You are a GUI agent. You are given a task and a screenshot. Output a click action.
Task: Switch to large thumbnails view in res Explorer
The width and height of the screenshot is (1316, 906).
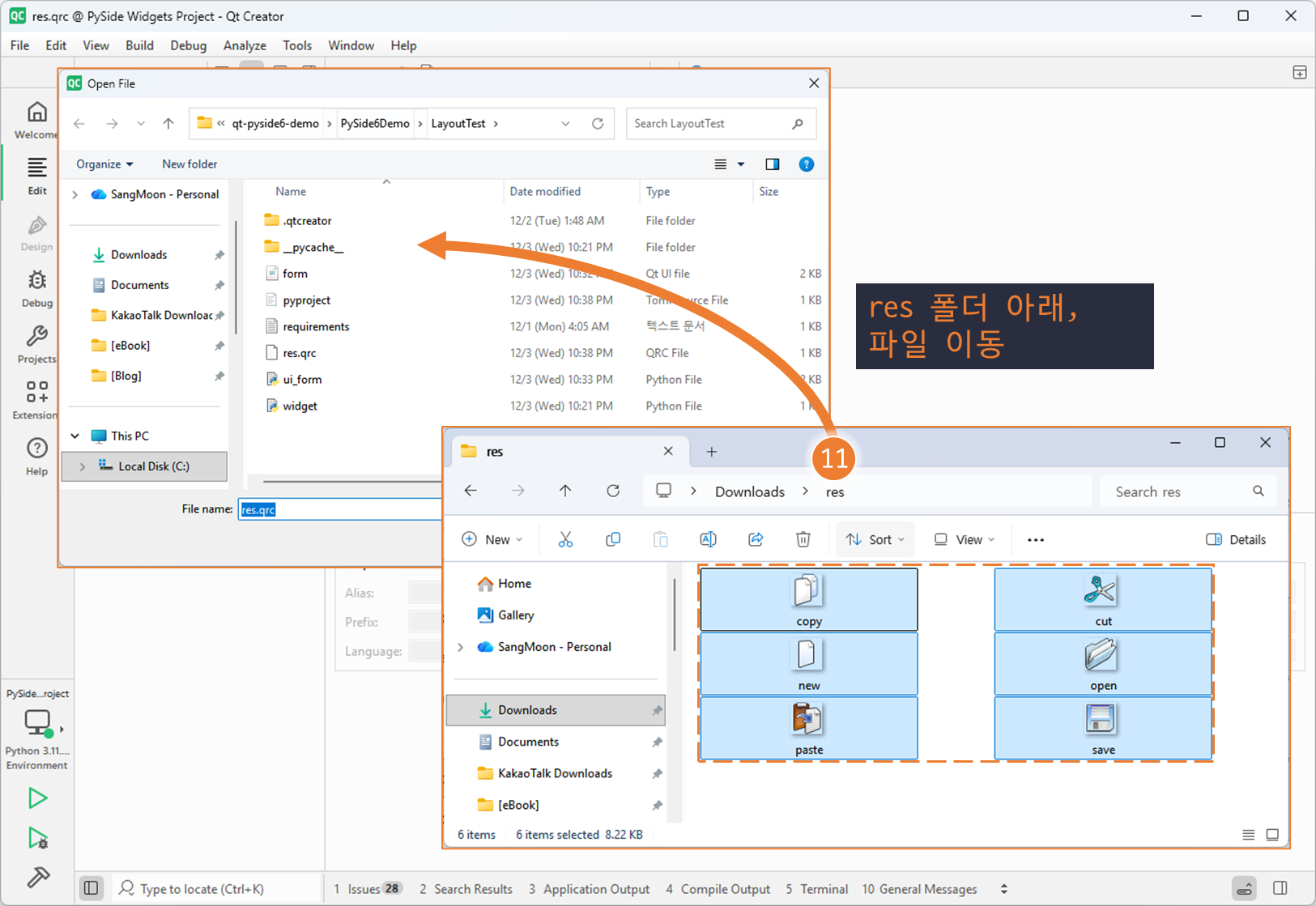[x=1272, y=835]
